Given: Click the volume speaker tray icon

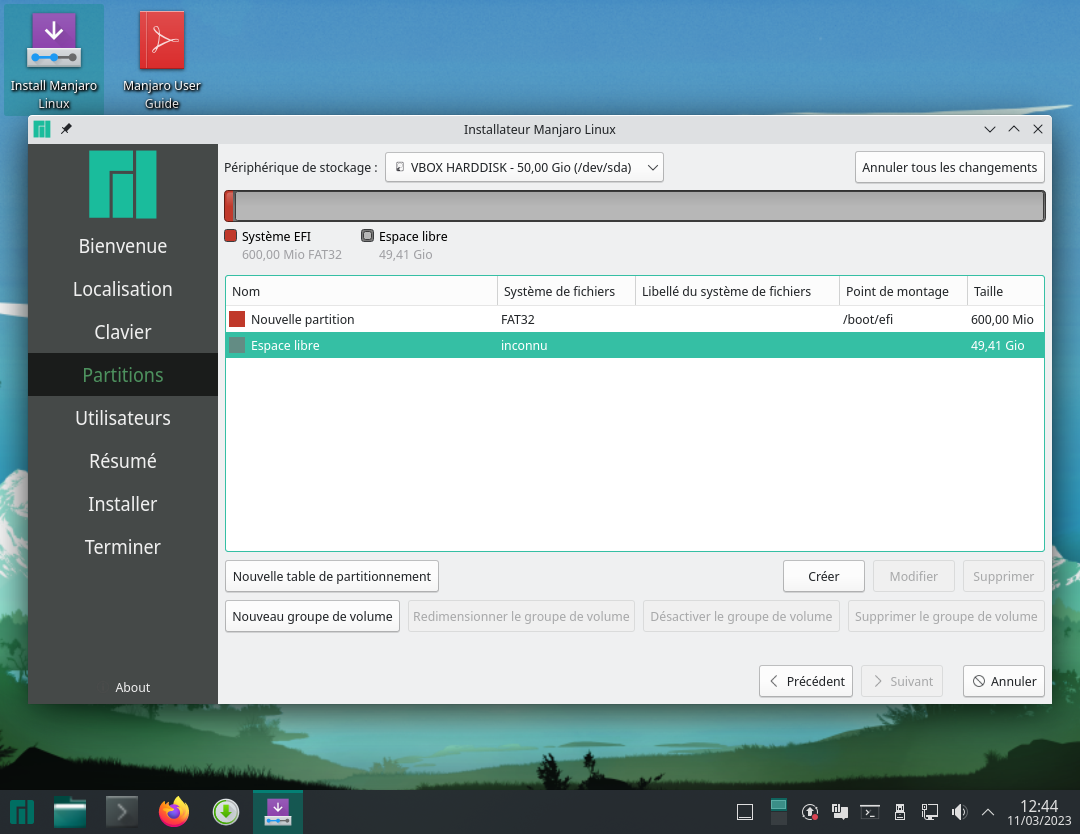Looking at the screenshot, I should (x=959, y=812).
